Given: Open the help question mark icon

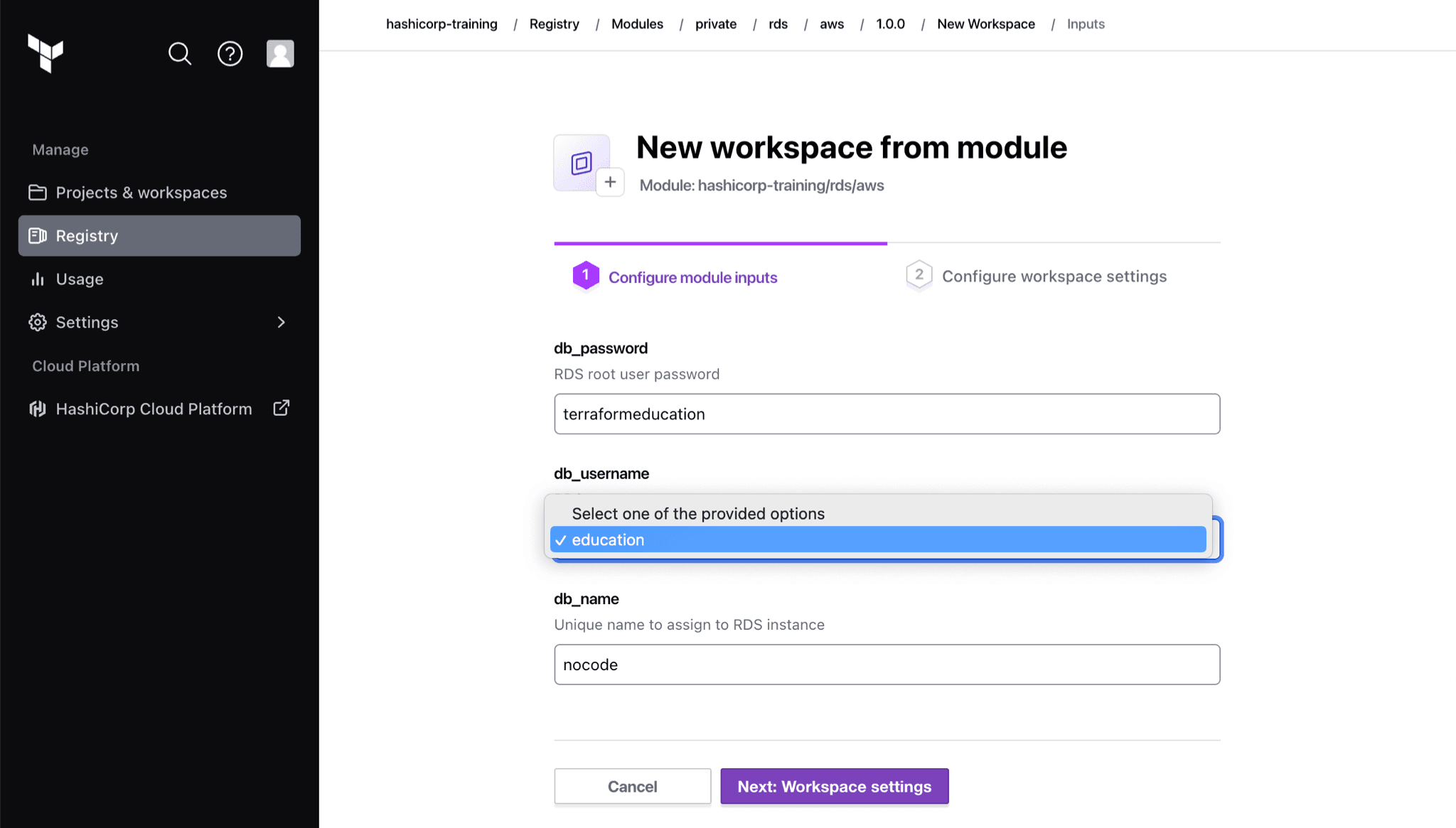Looking at the screenshot, I should click(230, 53).
